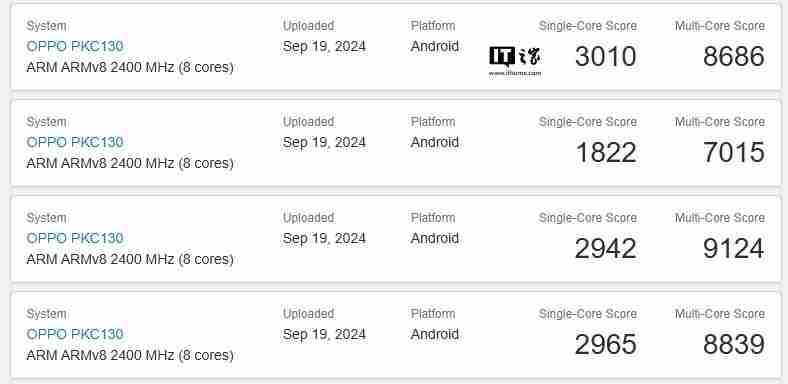788x384 pixels.
Task: Click the Sep 19, 2024 date in the 8839 result
Action: (x=324, y=335)
